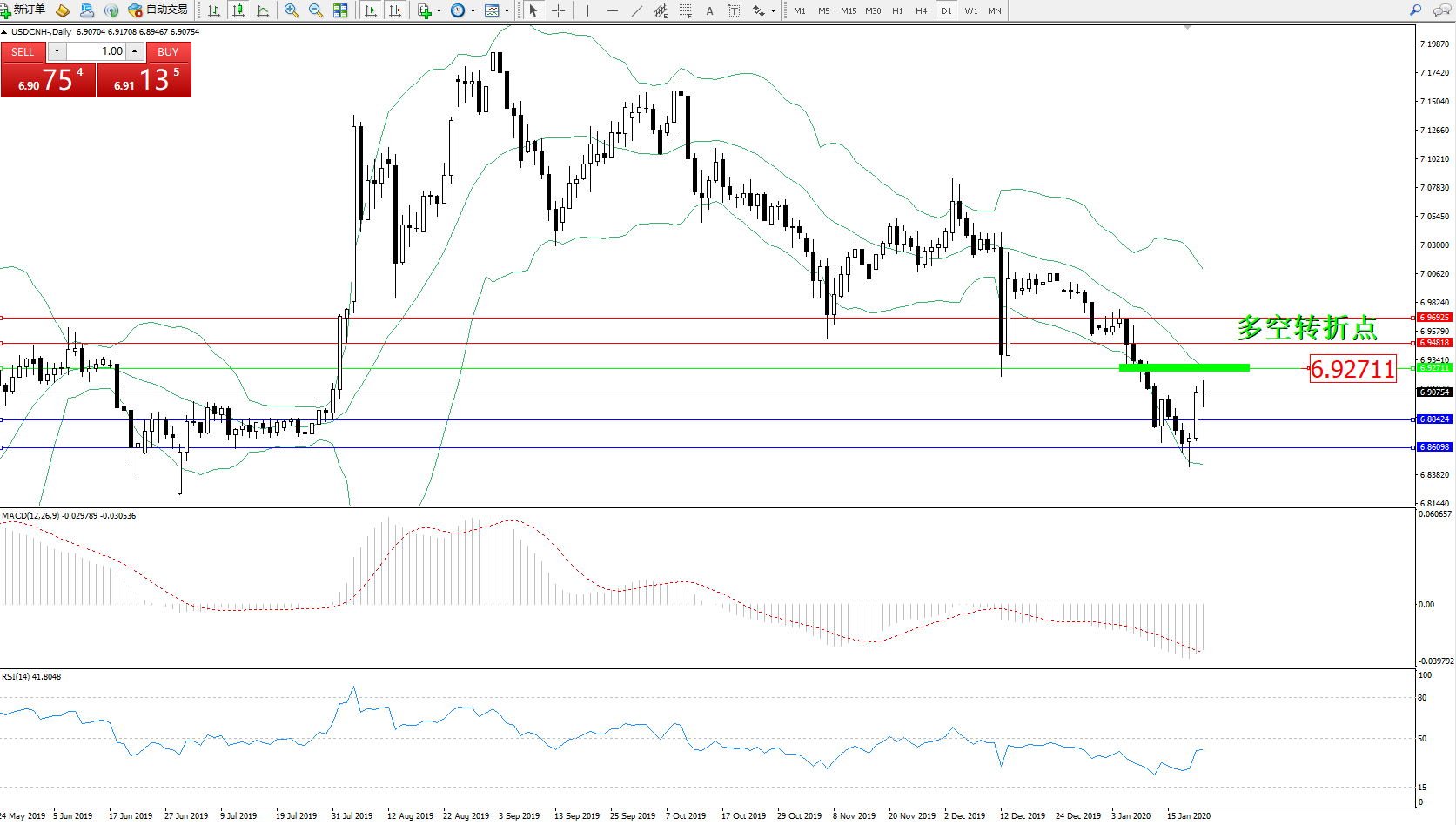Open the indicators list dropdown arrow
The image size is (1456, 825).
(x=439, y=10)
